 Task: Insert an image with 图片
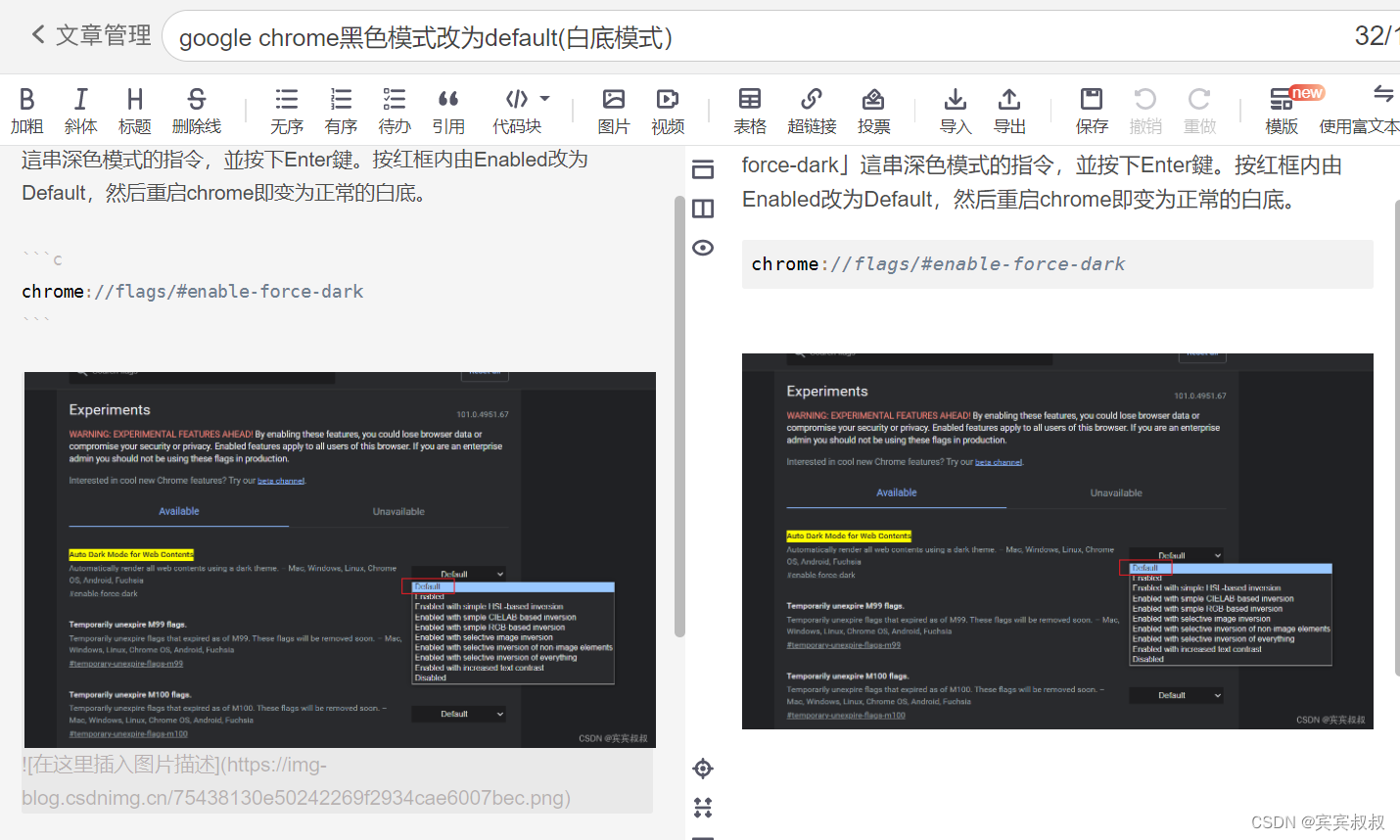coord(614,111)
